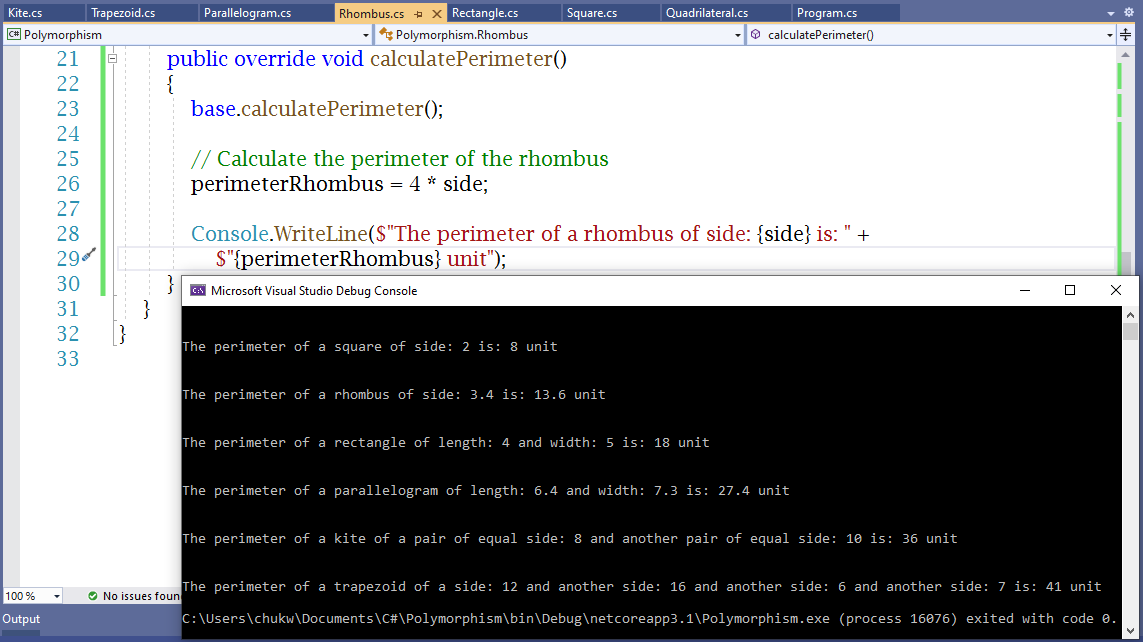Click the square perimeter output line
1143x642 pixels.
[370, 347]
